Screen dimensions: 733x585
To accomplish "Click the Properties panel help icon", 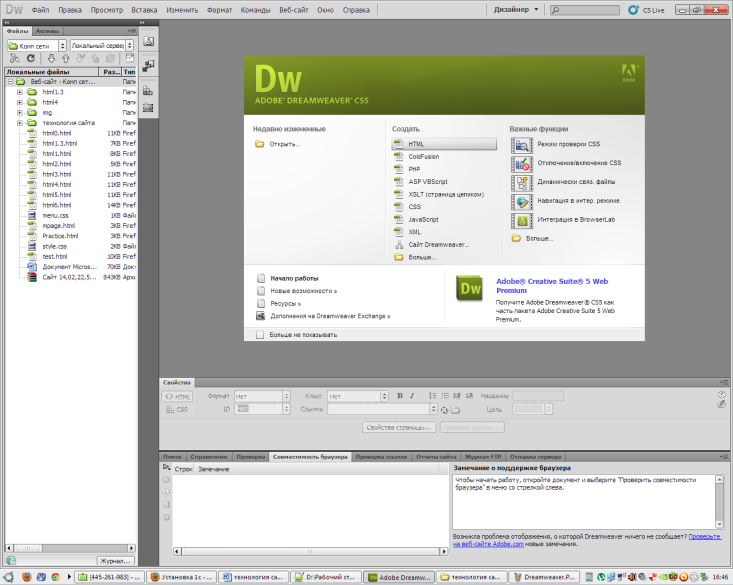I will click(722, 394).
